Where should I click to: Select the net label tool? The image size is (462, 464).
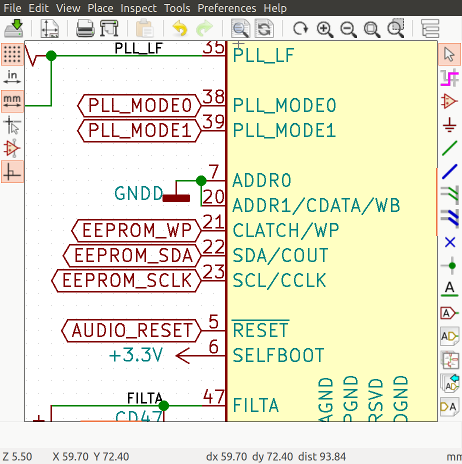tap(449, 289)
